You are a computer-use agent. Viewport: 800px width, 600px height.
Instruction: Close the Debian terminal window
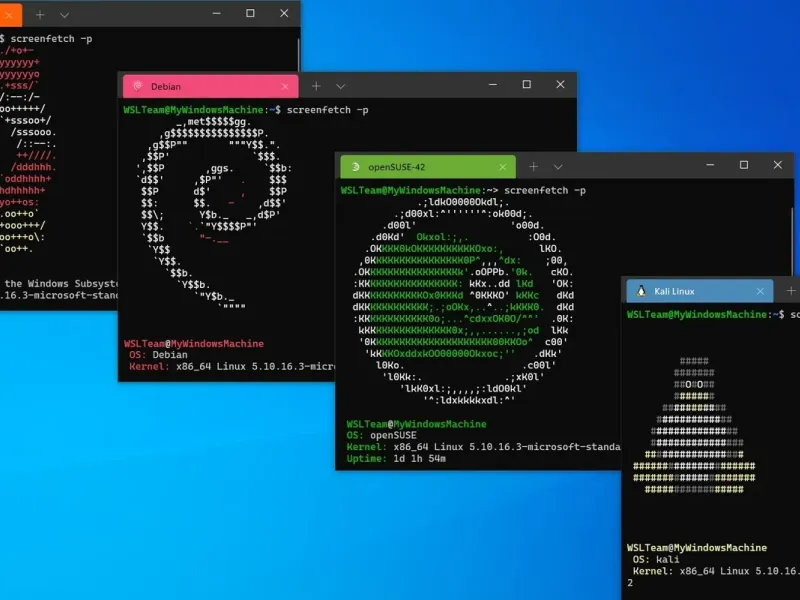coord(560,85)
